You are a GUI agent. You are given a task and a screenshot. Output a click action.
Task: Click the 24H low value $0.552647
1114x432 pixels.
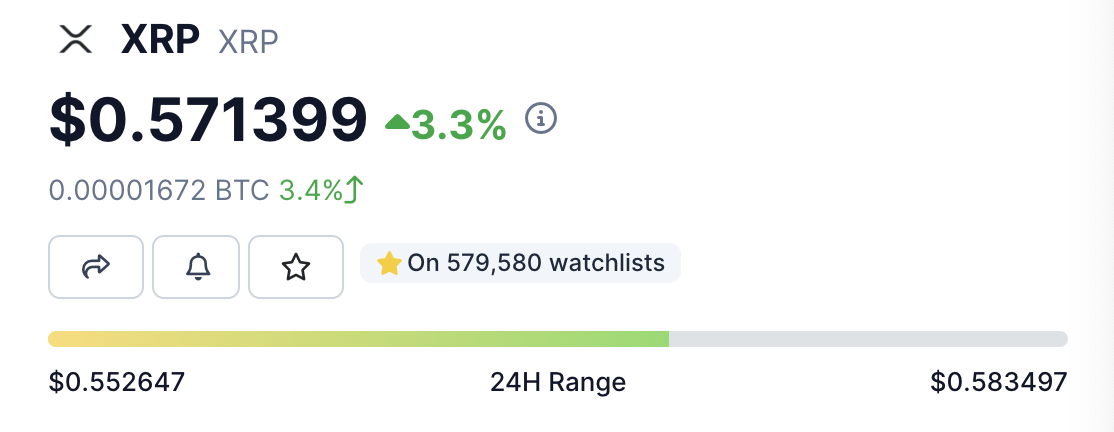[x=116, y=382]
